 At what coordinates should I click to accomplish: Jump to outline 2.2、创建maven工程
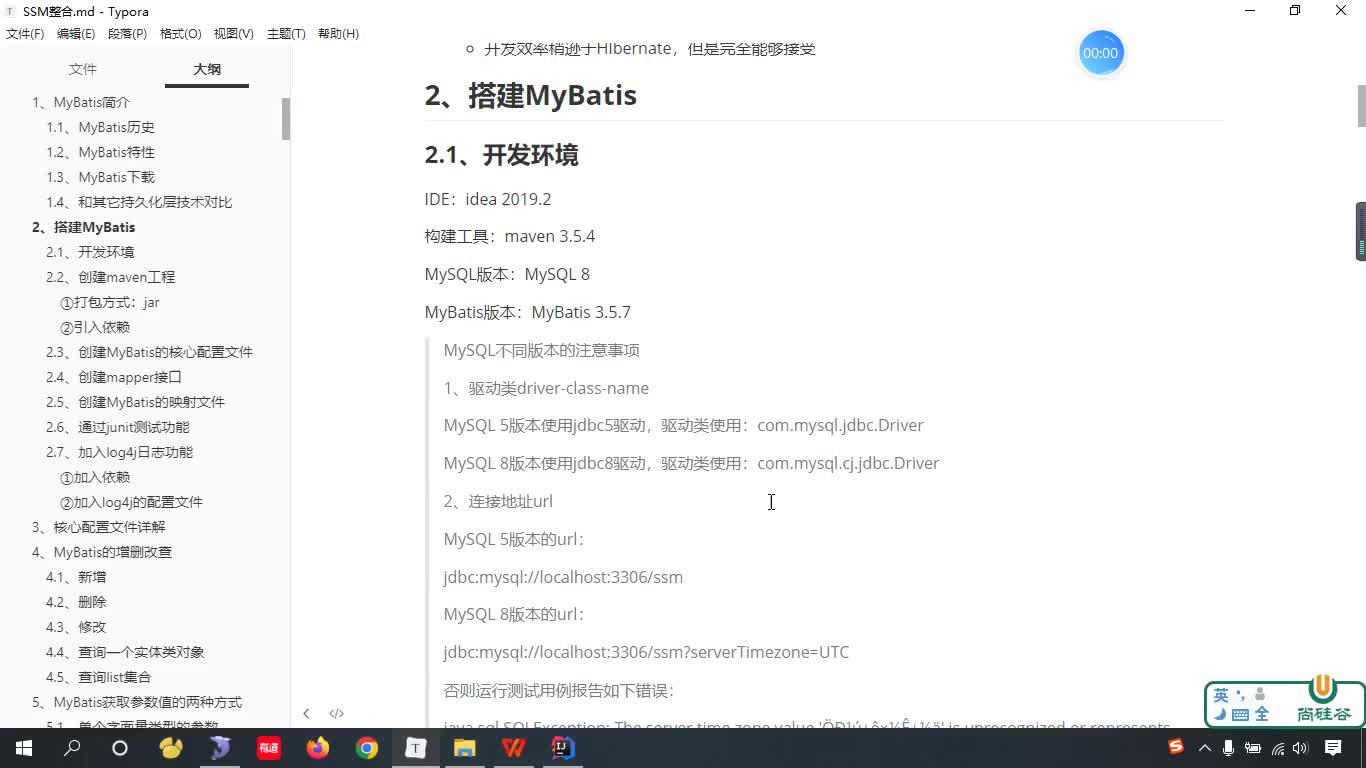pyautogui.click(x=110, y=277)
